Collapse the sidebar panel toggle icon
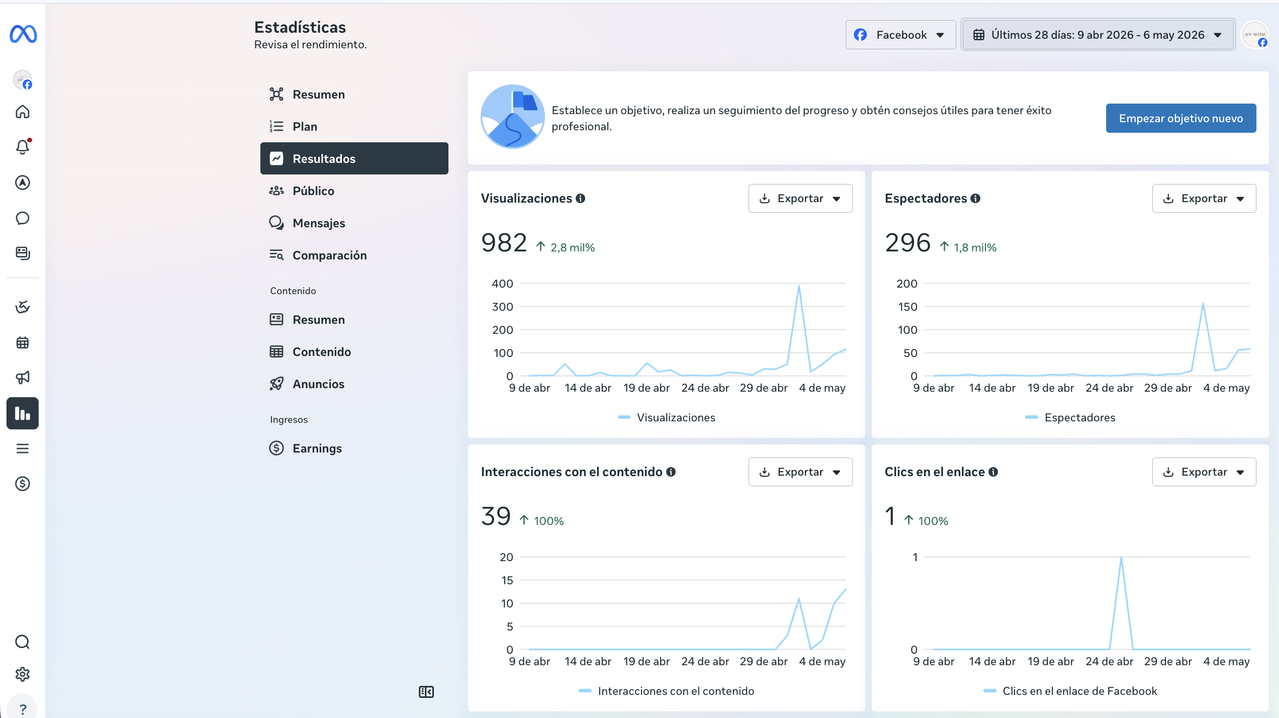This screenshot has width=1279, height=718. point(426,692)
